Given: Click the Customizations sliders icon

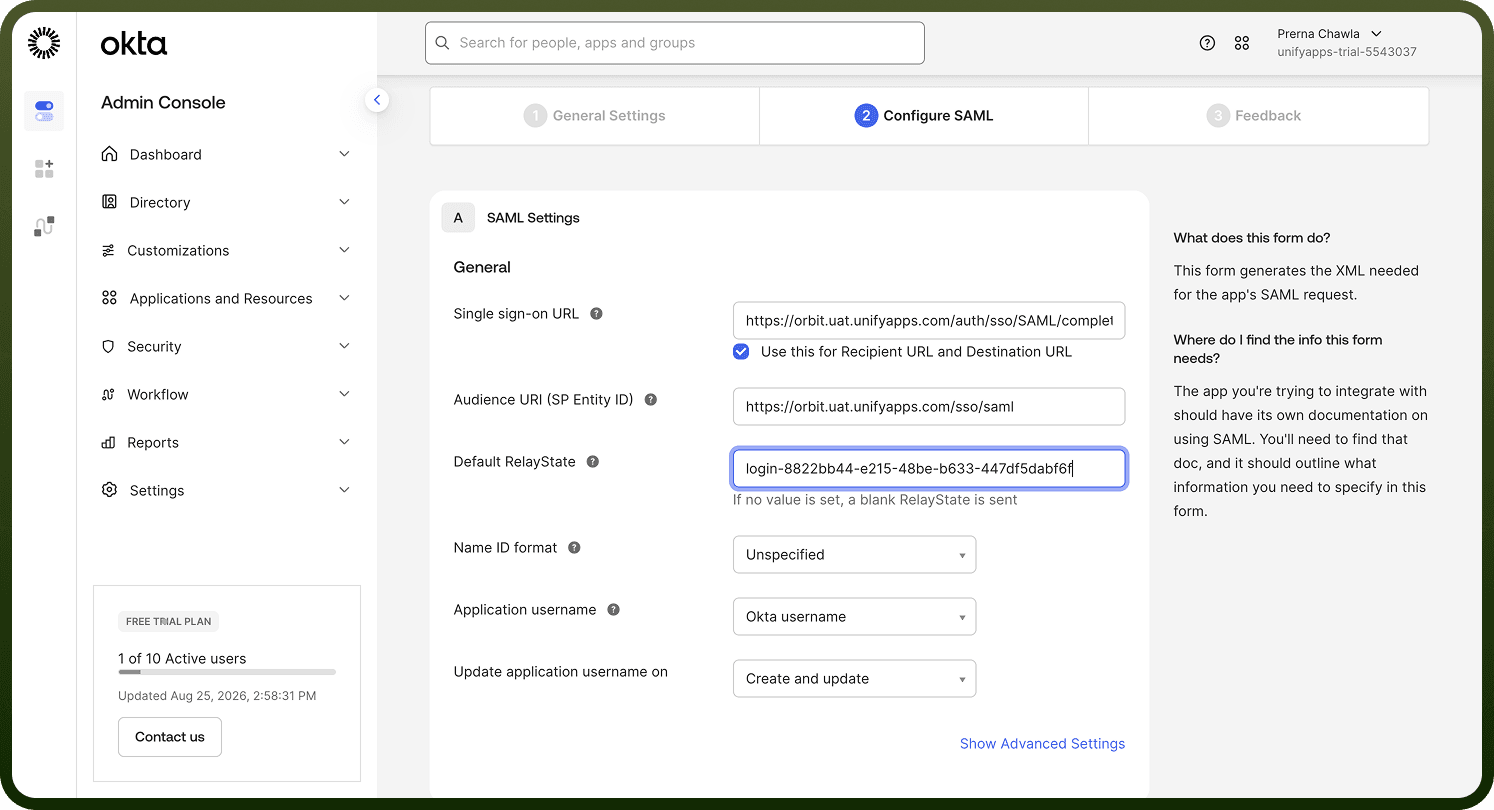Looking at the screenshot, I should pos(108,250).
